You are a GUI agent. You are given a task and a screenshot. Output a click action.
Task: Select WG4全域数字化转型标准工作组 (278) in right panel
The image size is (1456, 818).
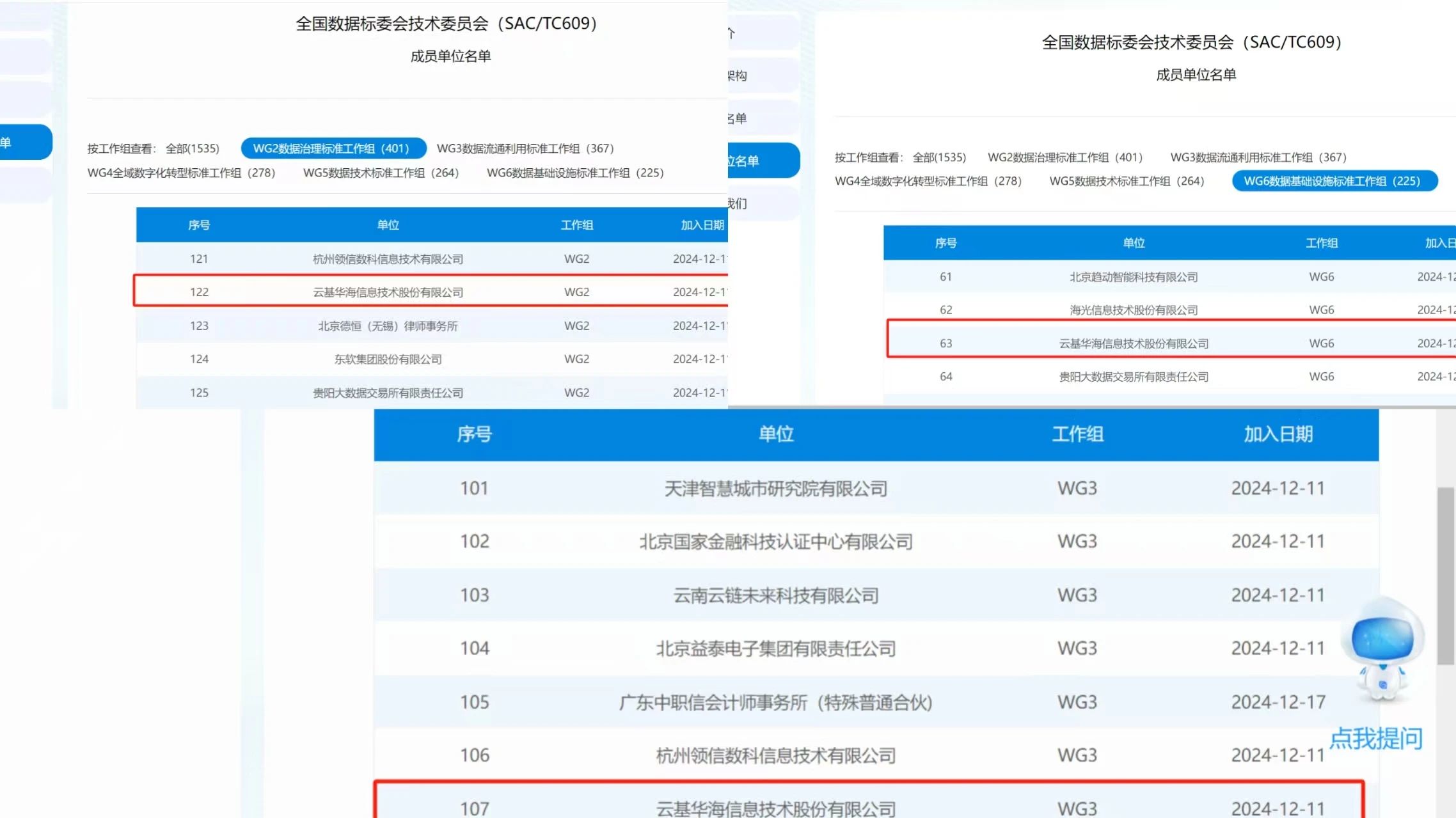[x=928, y=181]
